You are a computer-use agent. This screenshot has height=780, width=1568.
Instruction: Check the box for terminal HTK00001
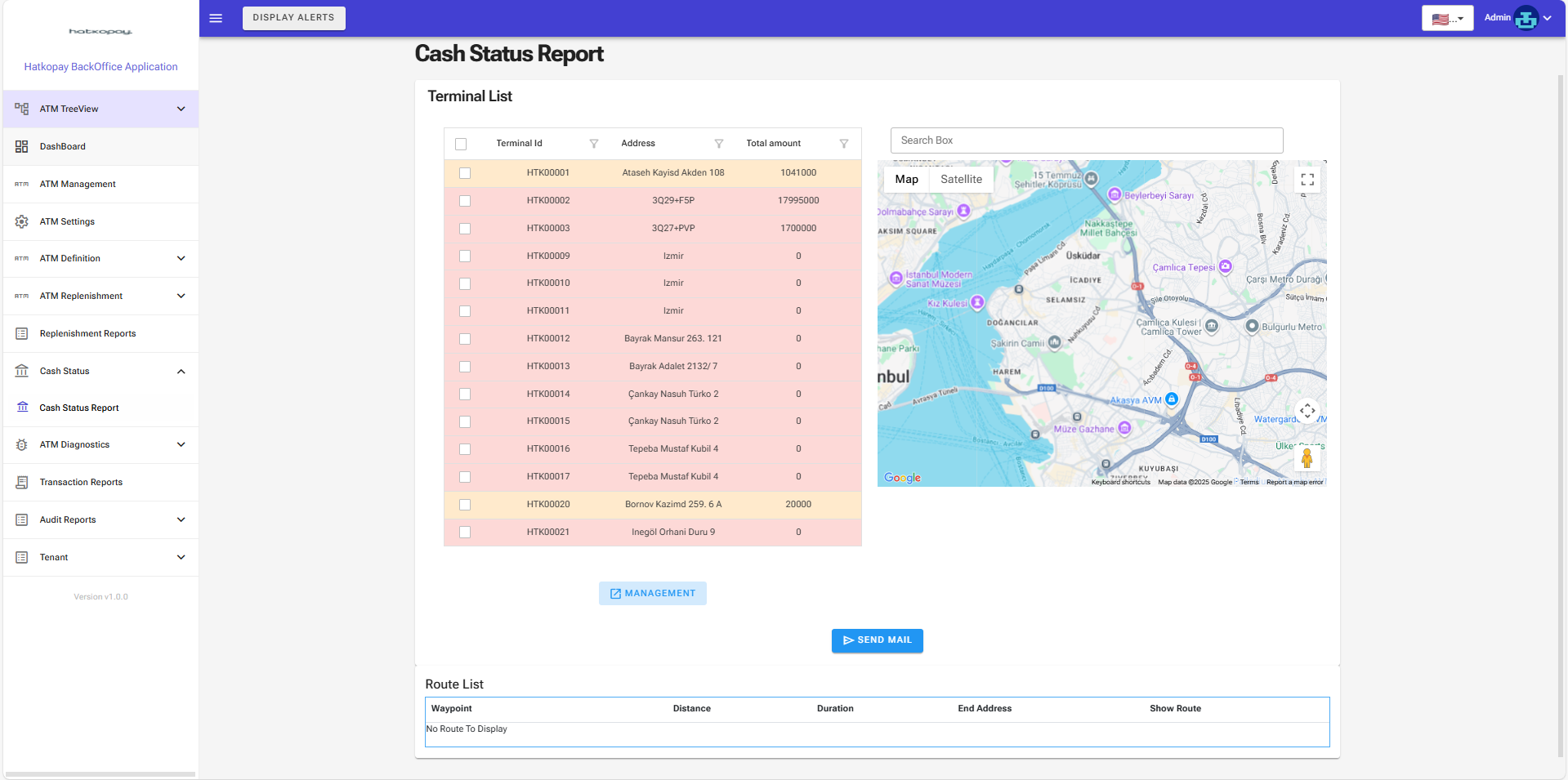(x=465, y=173)
